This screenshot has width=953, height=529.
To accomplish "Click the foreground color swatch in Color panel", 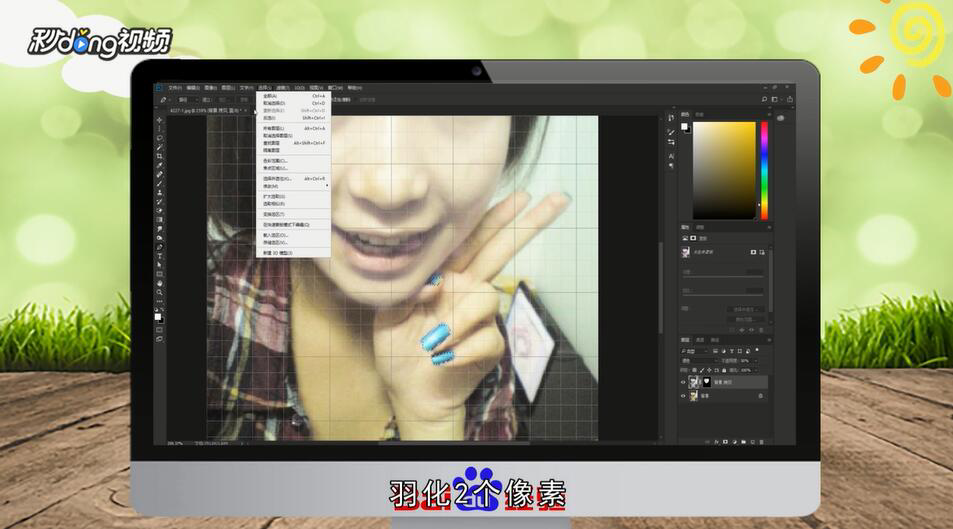I will pos(684,126).
